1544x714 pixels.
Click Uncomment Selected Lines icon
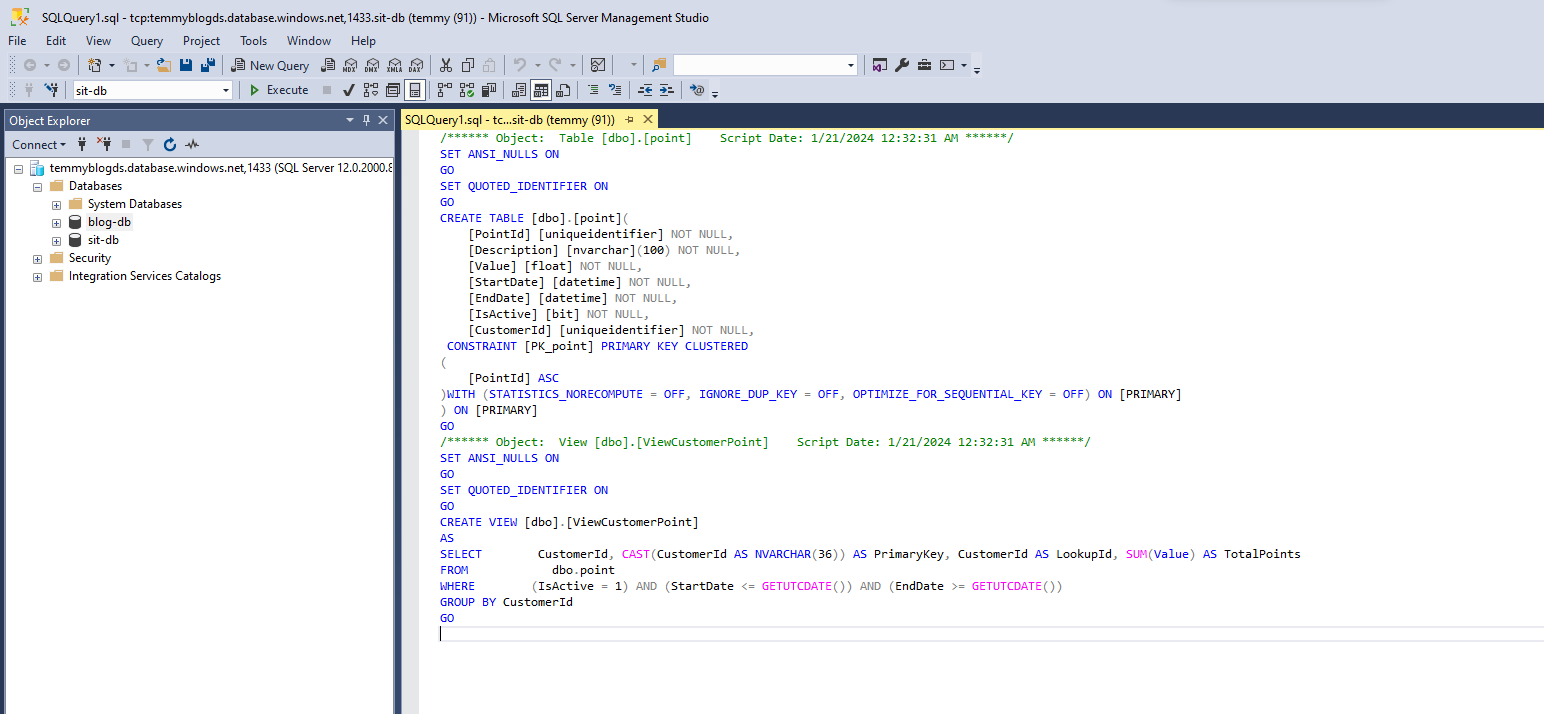point(615,90)
